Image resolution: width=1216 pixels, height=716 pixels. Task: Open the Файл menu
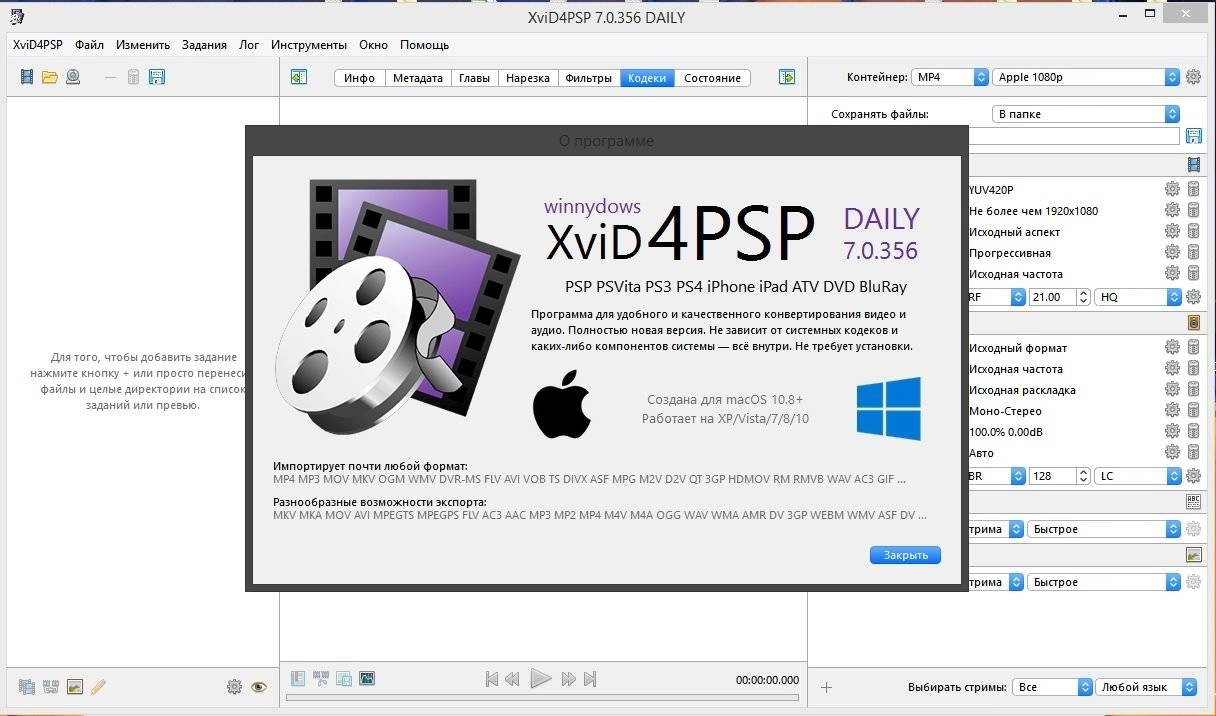tap(89, 45)
